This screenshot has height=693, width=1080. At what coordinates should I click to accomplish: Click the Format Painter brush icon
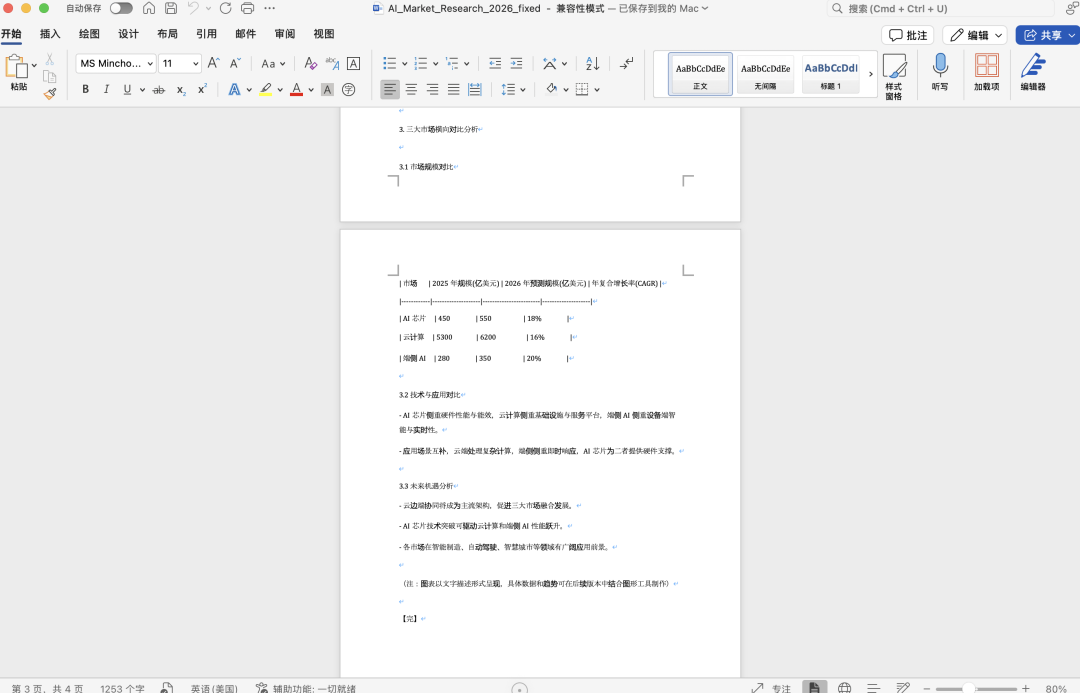[x=49, y=93]
